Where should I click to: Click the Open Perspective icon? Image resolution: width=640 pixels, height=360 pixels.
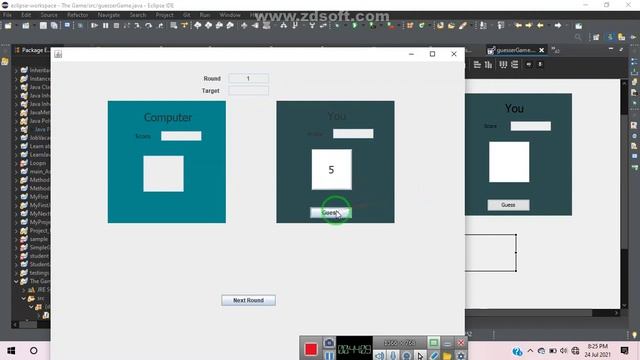(596, 37)
